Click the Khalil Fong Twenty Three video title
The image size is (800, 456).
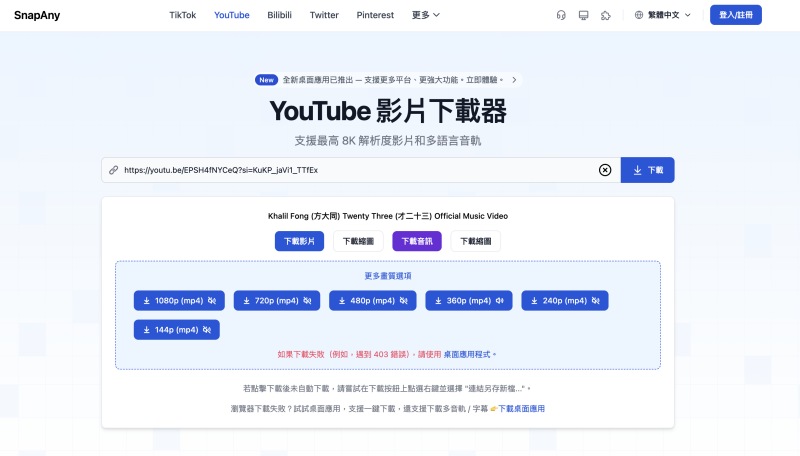(x=388, y=216)
